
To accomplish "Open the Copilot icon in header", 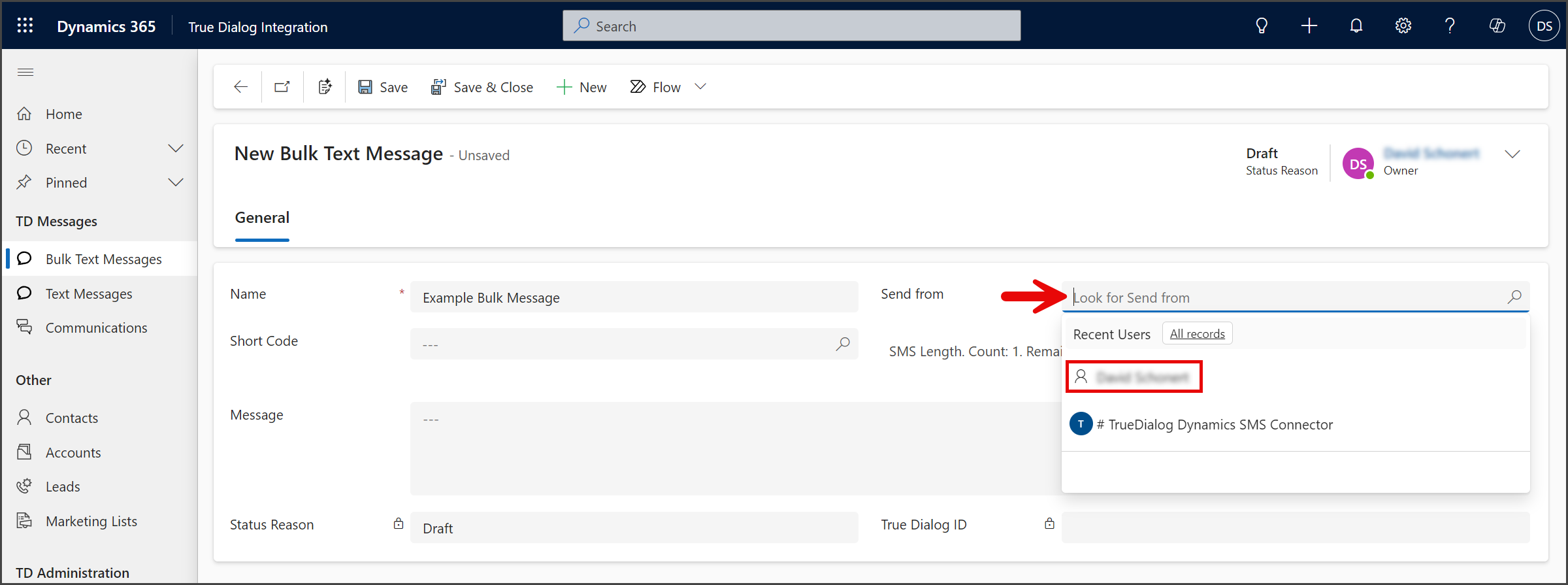I will click(1497, 26).
